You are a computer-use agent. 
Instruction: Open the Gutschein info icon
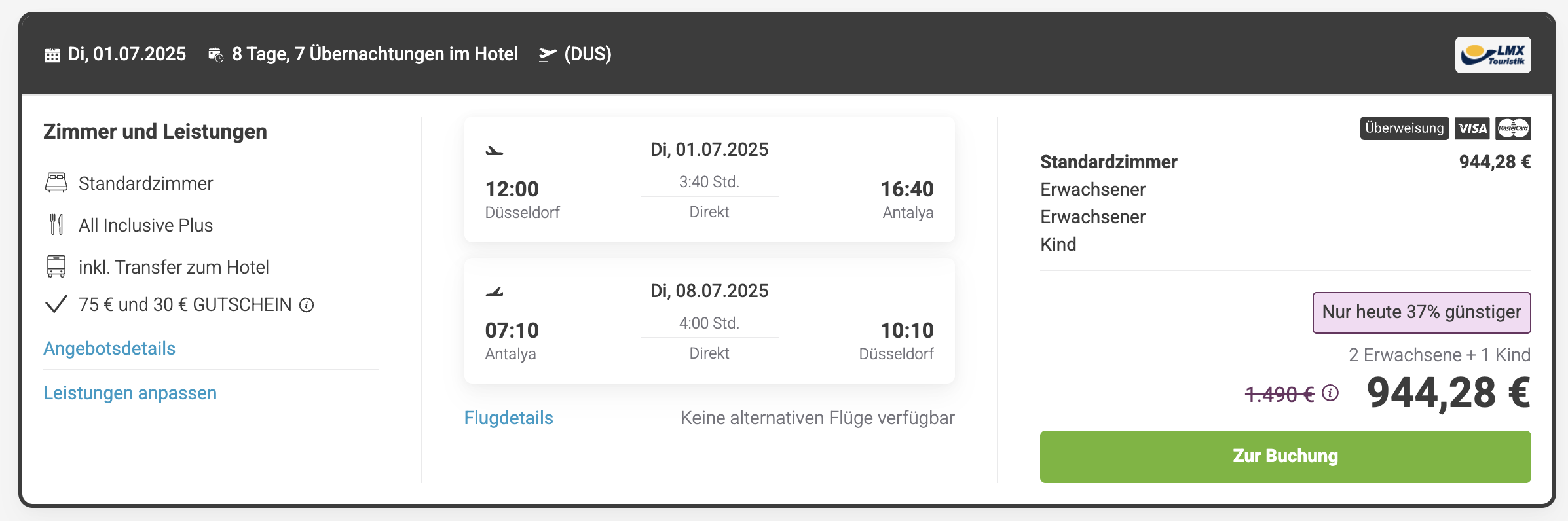coord(307,305)
